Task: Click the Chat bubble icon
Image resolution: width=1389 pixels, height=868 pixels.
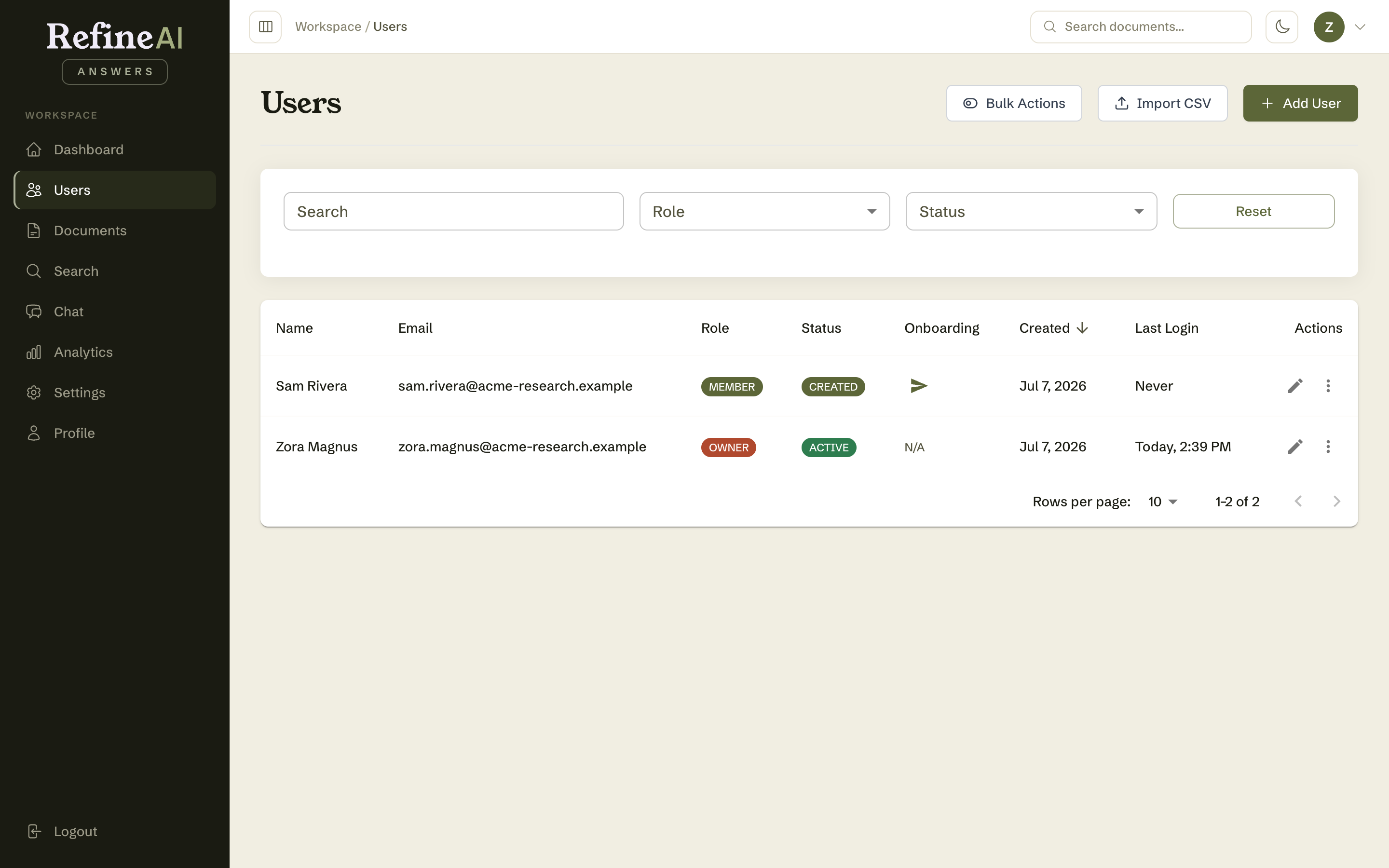Action: (x=34, y=312)
